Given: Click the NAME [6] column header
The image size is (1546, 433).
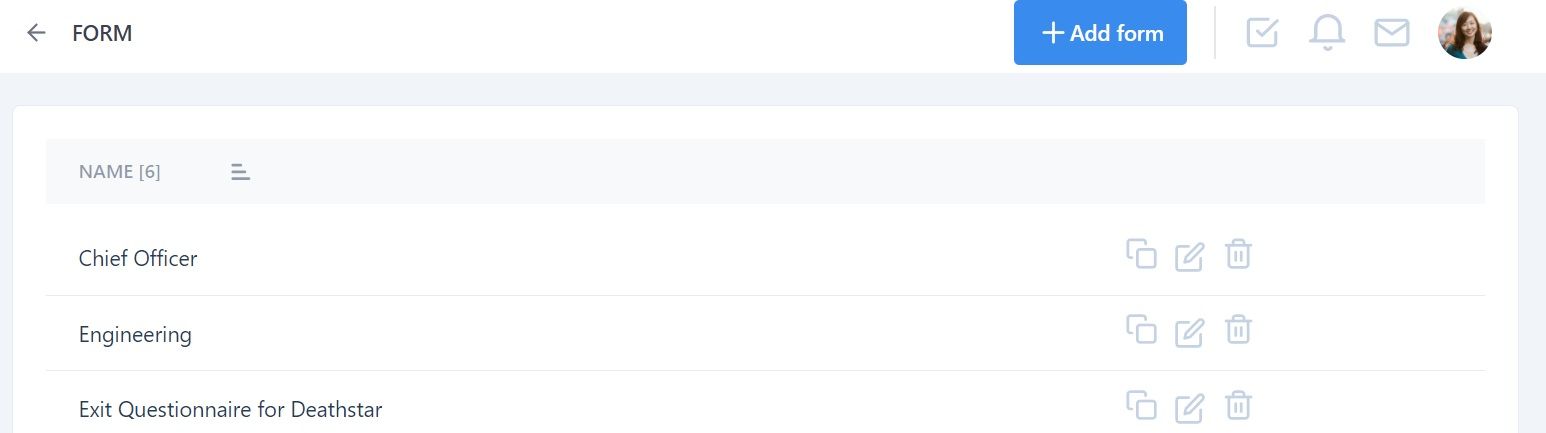Looking at the screenshot, I should coord(120,172).
